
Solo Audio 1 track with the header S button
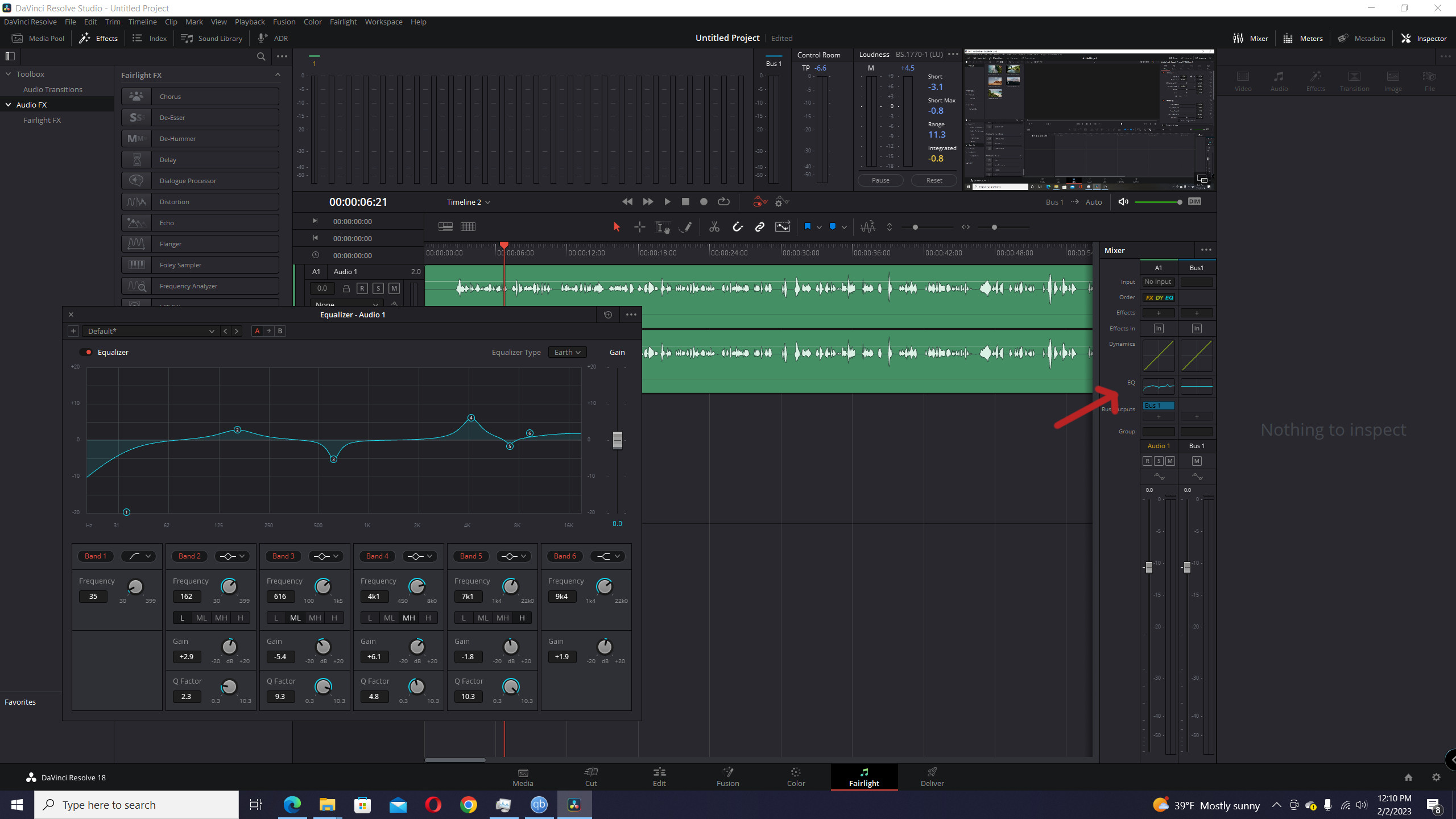[x=378, y=288]
